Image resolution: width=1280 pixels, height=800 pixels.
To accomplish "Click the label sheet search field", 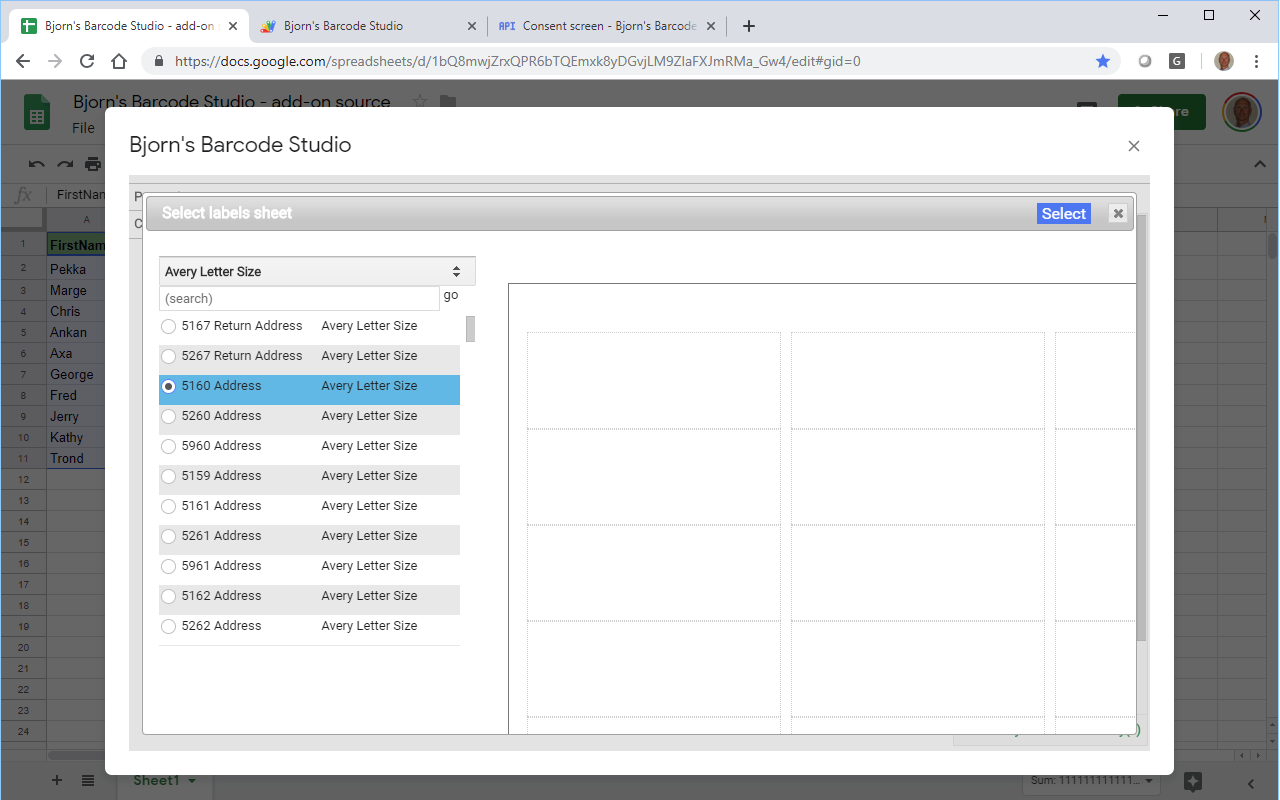I will pos(299,298).
